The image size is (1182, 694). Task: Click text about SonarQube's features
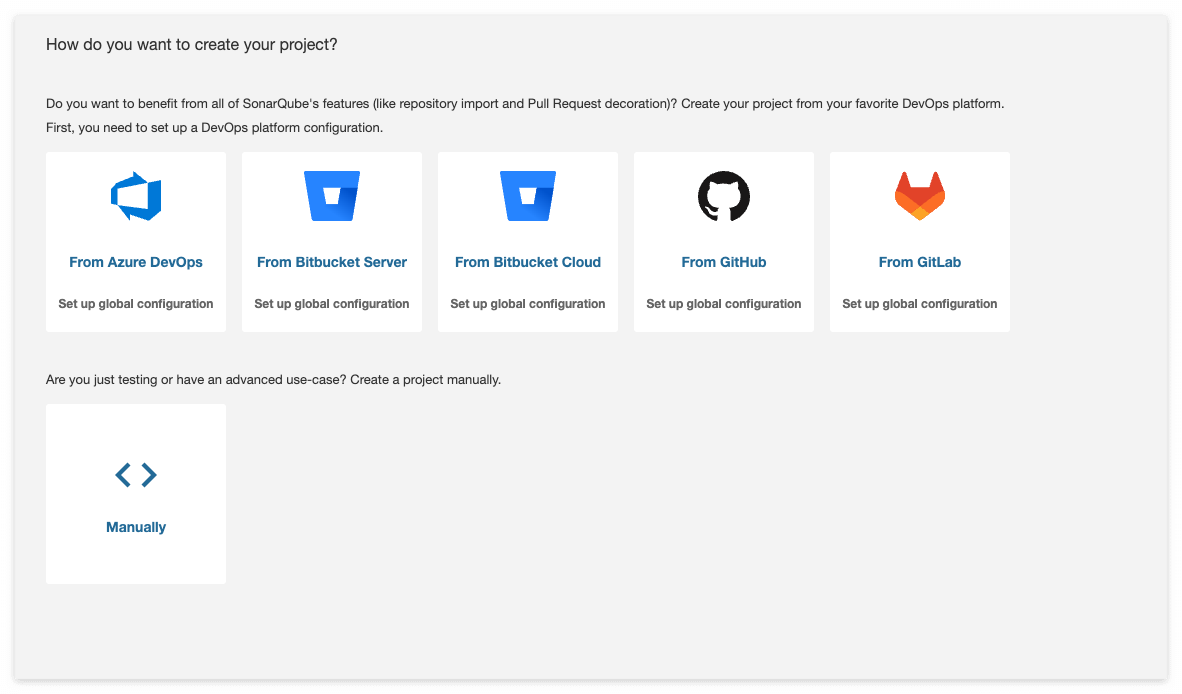pyautogui.click(x=525, y=104)
